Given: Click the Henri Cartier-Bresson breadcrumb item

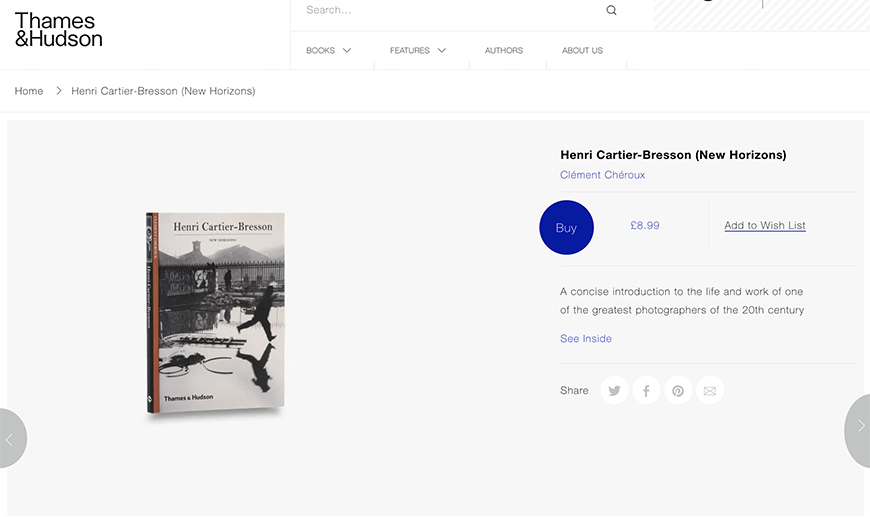Looking at the screenshot, I should (x=163, y=91).
